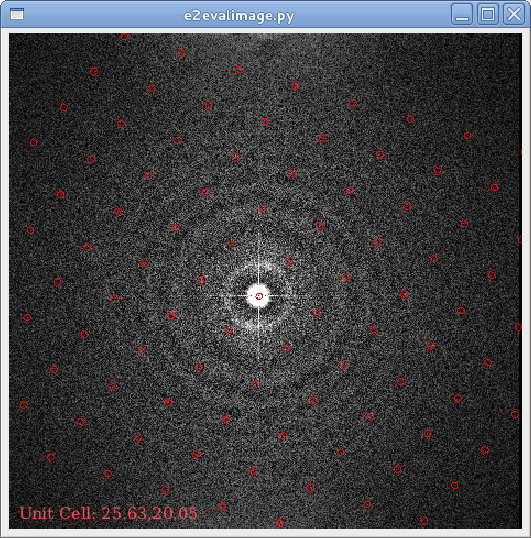Select the closest red circle lower-left of center spot
Viewport: 531px width, 538px height.
(x=229, y=331)
